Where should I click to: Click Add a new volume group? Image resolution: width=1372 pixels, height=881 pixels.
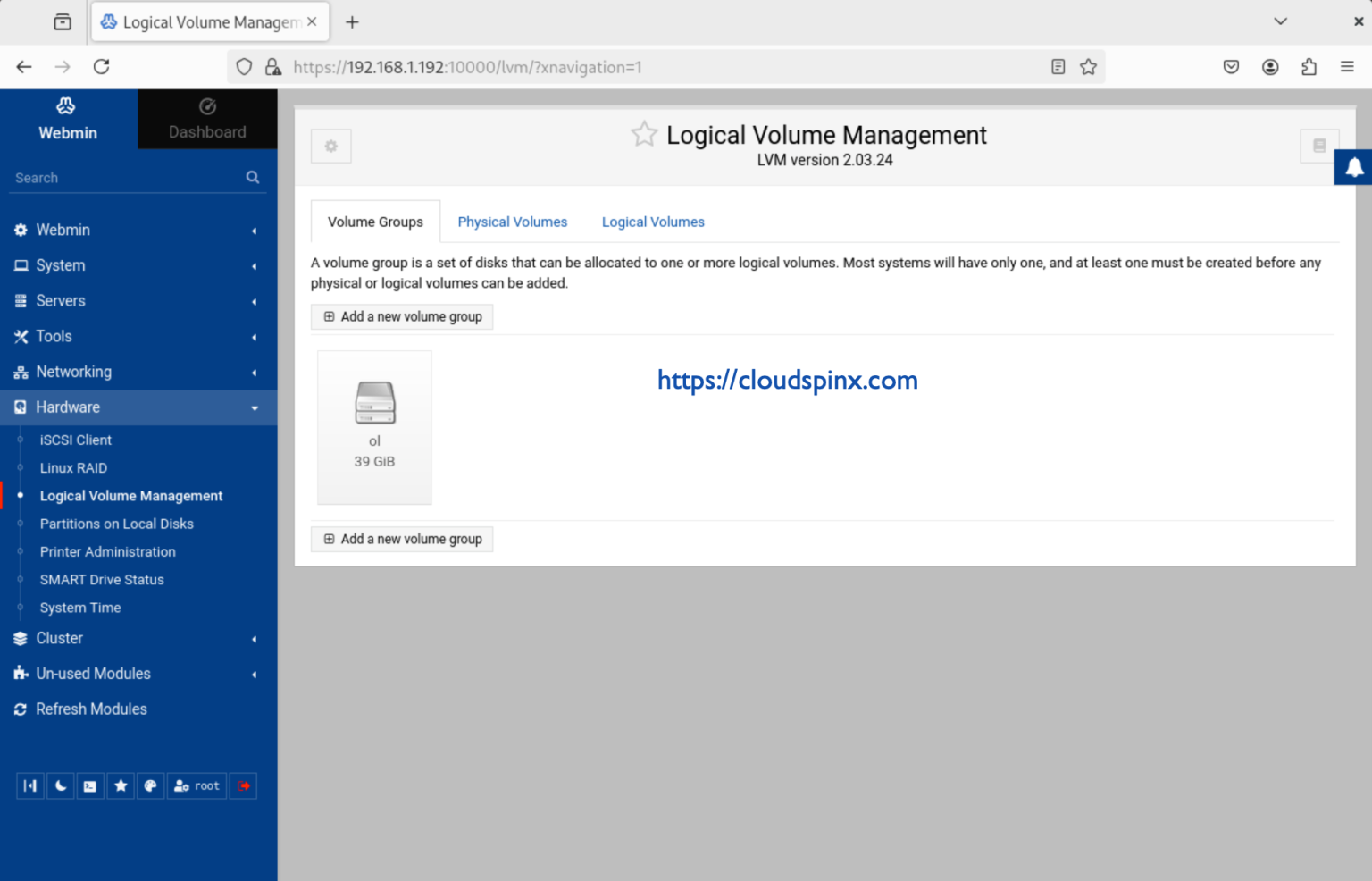pyautogui.click(x=401, y=316)
